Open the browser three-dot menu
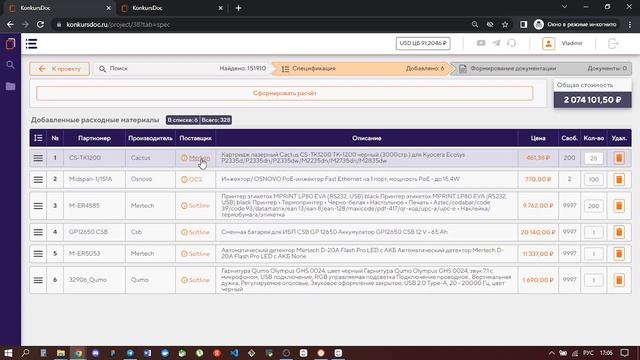640x360 pixels. [x=630, y=24]
